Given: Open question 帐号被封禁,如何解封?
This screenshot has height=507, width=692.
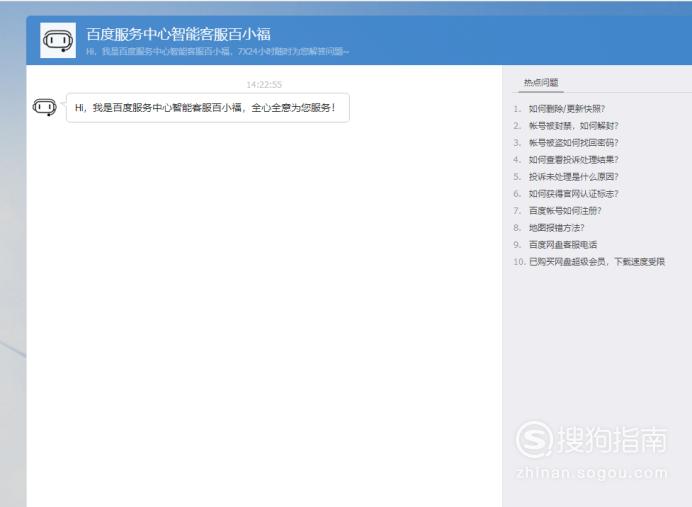Looking at the screenshot, I should [x=574, y=126].
